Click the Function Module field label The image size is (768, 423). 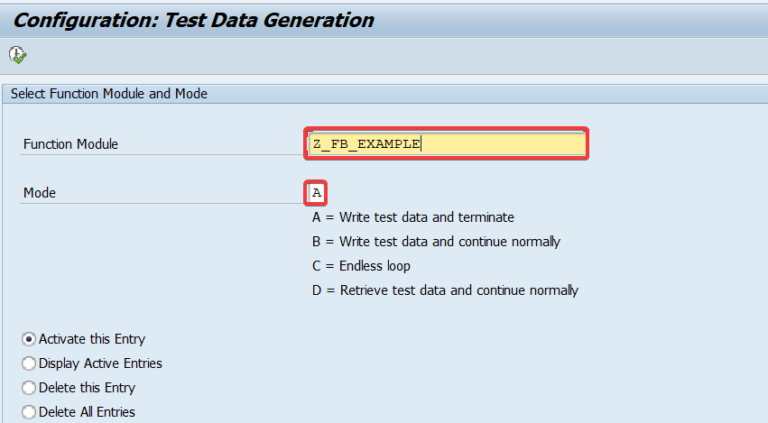[x=70, y=144]
